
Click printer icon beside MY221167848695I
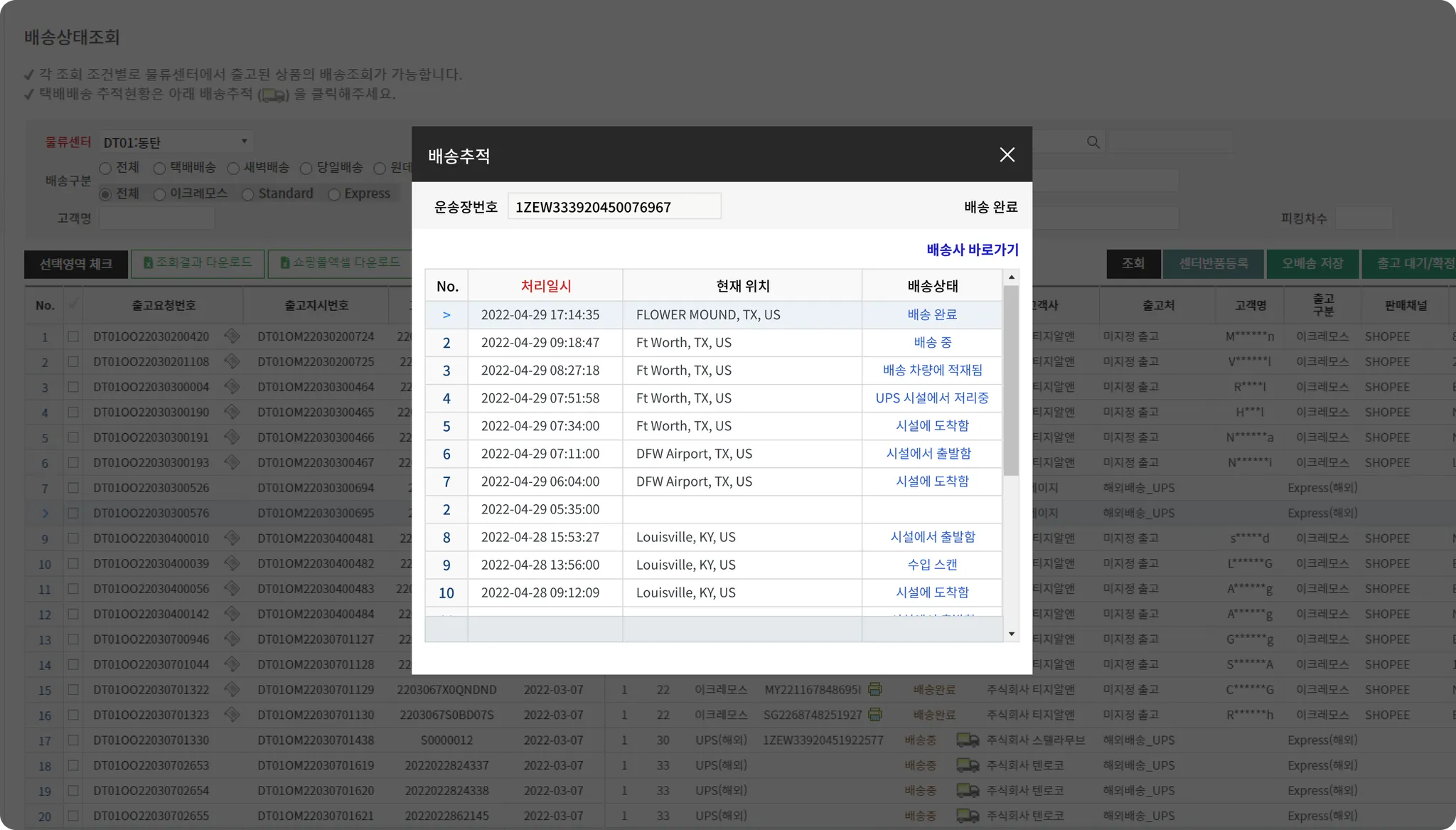pyautogui.click(x=875, y=689)
